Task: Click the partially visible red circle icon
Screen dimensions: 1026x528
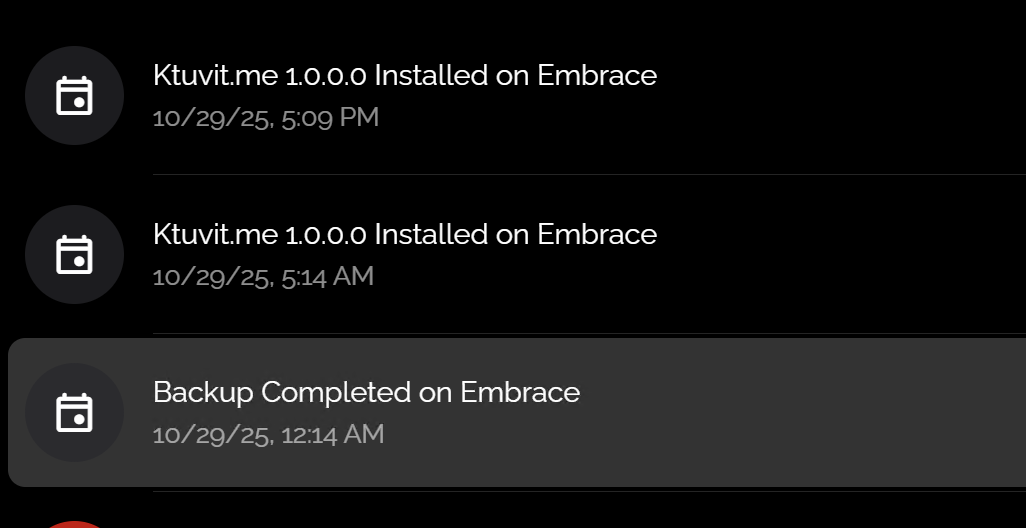Action: (x=74, y=523)
